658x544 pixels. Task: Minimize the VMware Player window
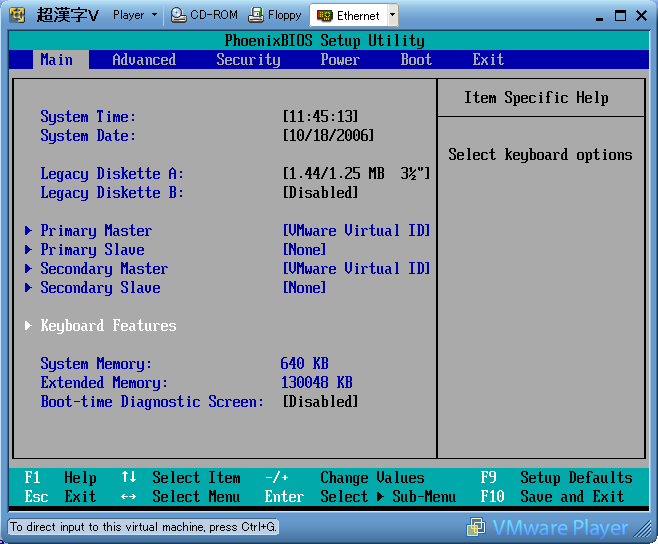pos(597,15)
